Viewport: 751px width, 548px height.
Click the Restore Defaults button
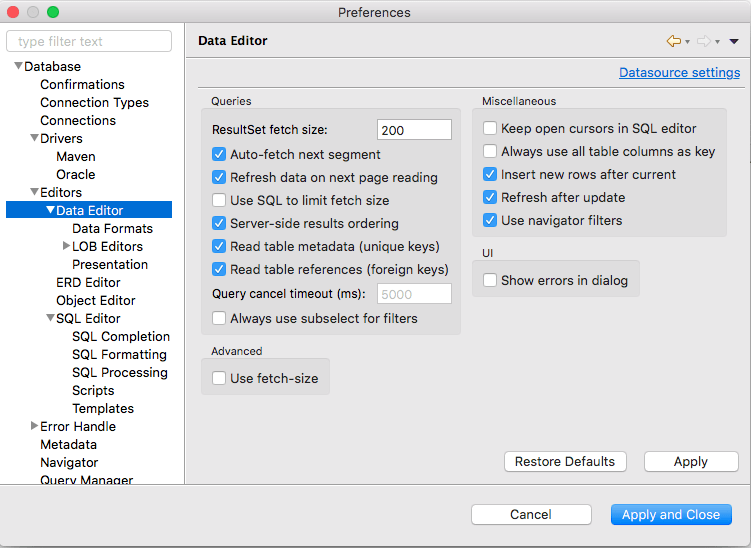click(x=565, y=461)
